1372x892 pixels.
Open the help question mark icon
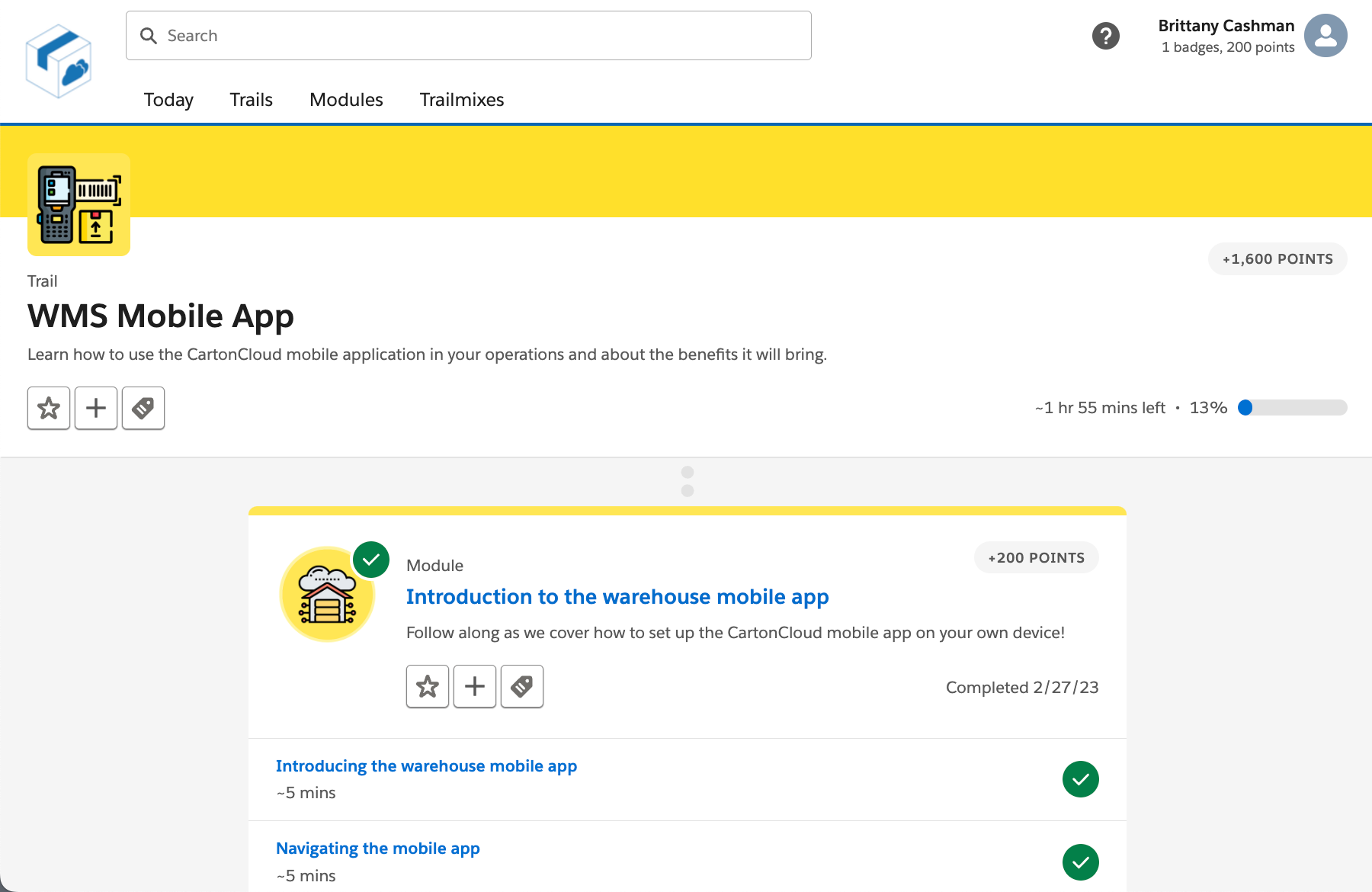pyautogui.click(x=1105, y=36)
